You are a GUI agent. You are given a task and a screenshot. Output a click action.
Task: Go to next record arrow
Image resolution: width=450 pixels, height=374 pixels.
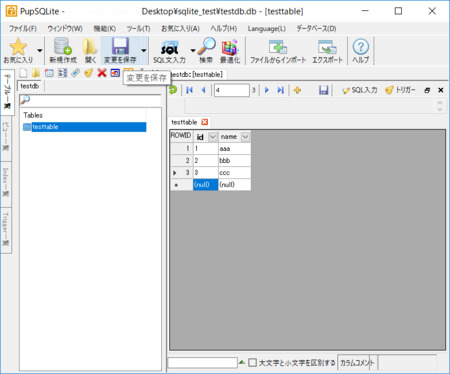267,90
